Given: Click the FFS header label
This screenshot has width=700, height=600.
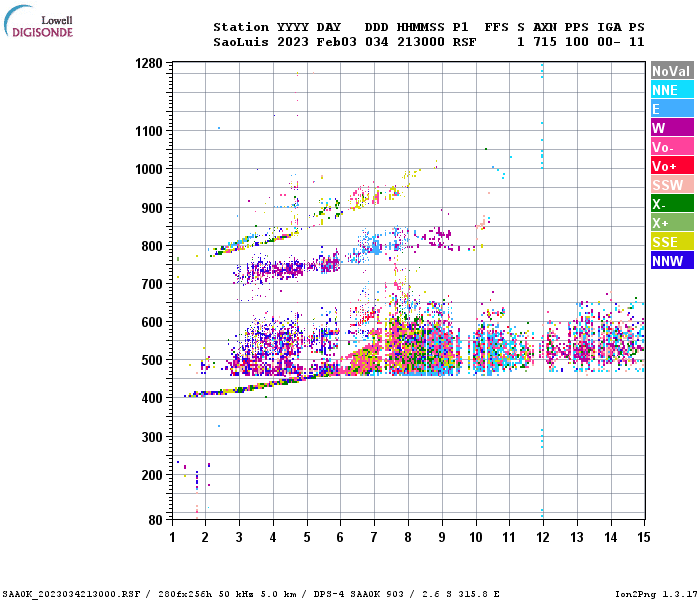Looking at the screenshot, I should (496, 27).
